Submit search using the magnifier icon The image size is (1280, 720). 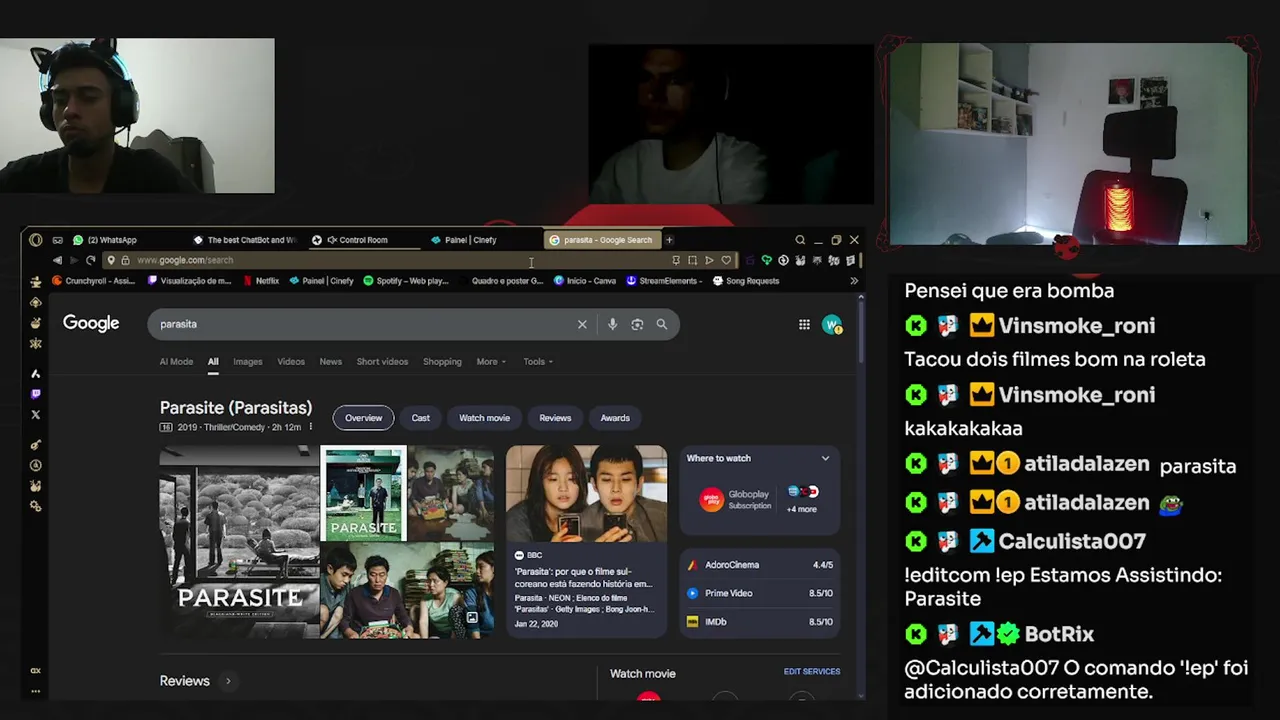pos(662,324)
